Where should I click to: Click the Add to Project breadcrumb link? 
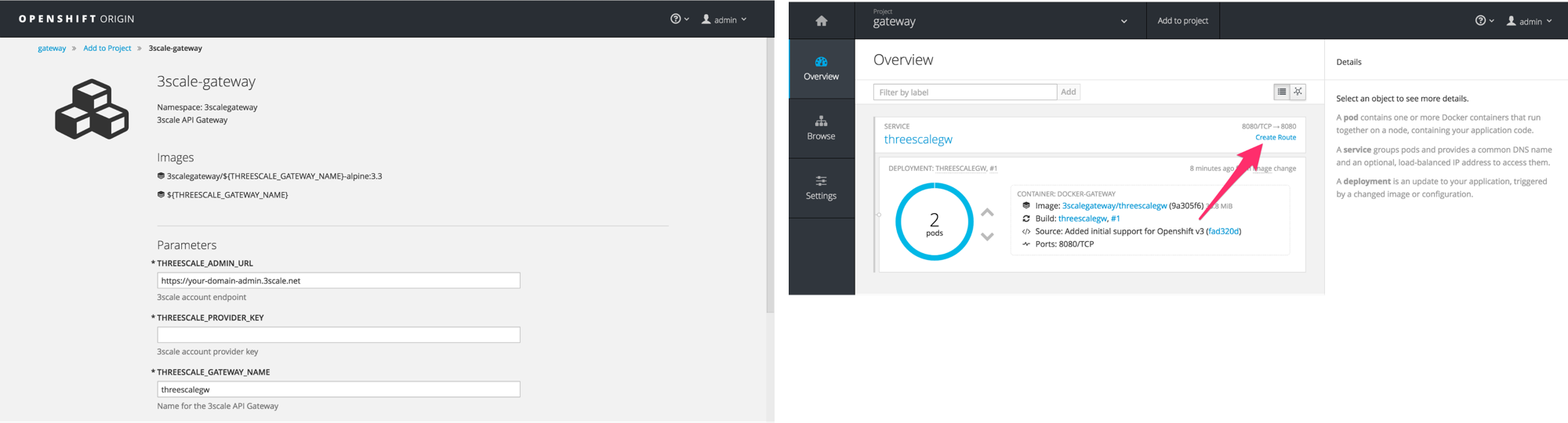(107, 49)
